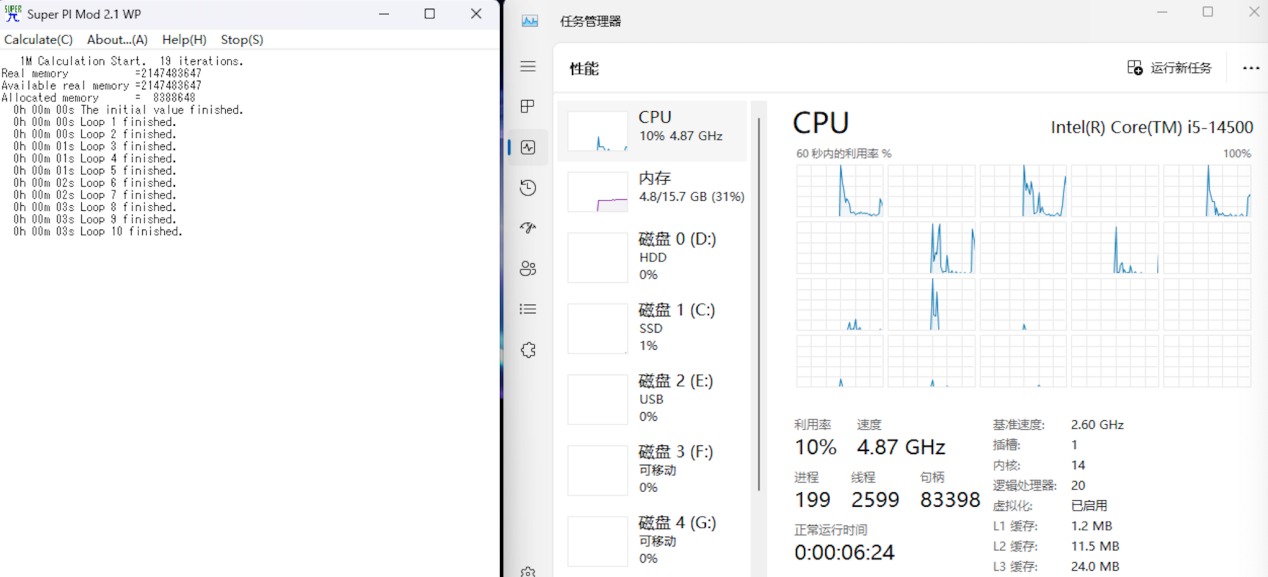Minimize the Super PI Mod window

pyautogui.click(x=383, y=14)
